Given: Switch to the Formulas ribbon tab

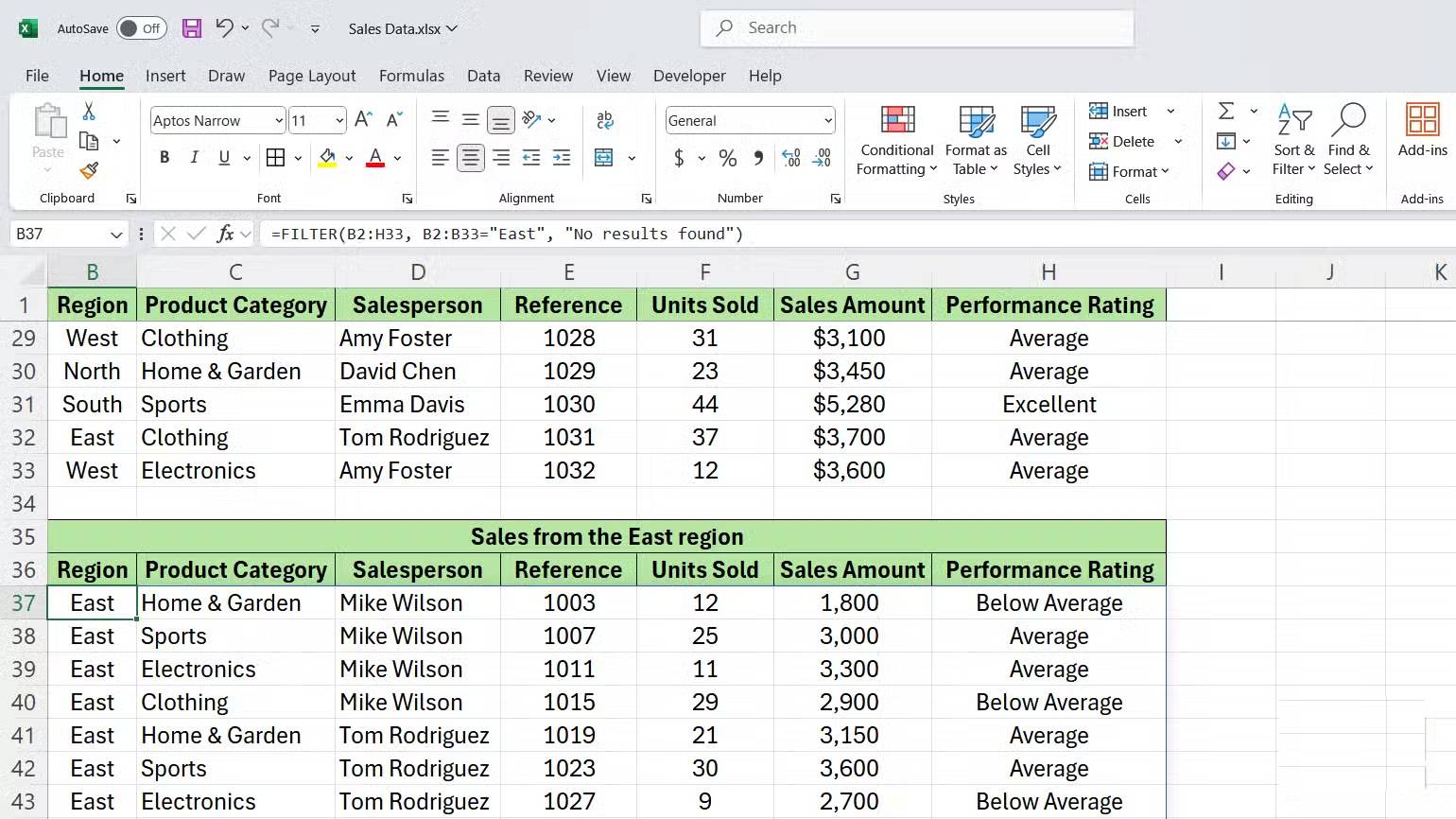Looking at the screenshot, I should [x=411, y=76].
